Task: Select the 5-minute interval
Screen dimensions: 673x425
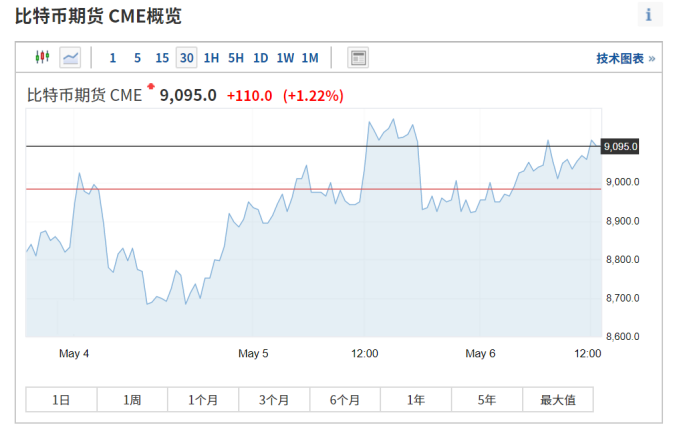Action: 137,58
